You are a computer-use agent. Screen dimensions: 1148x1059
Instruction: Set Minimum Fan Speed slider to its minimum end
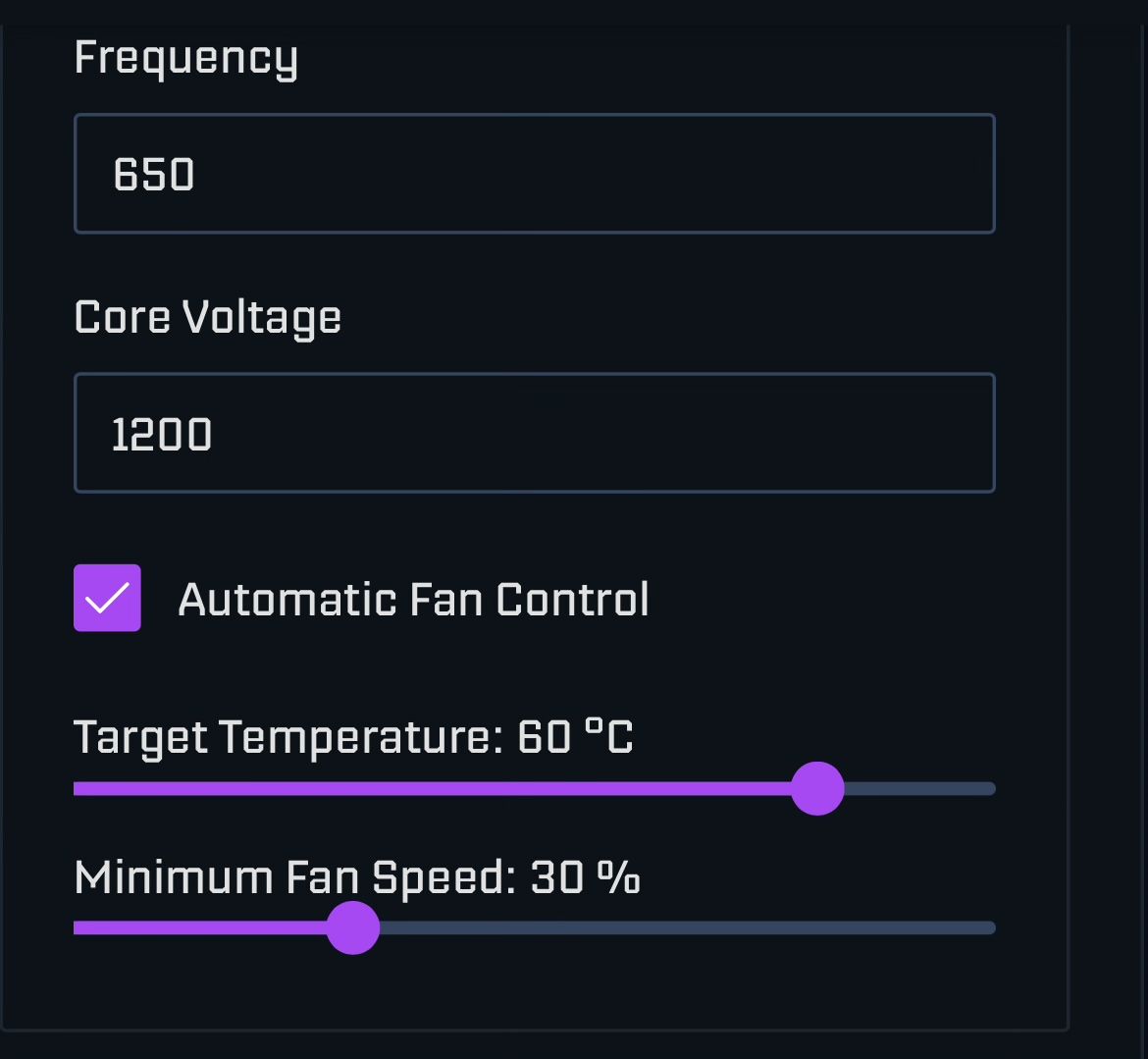[77, 927]
